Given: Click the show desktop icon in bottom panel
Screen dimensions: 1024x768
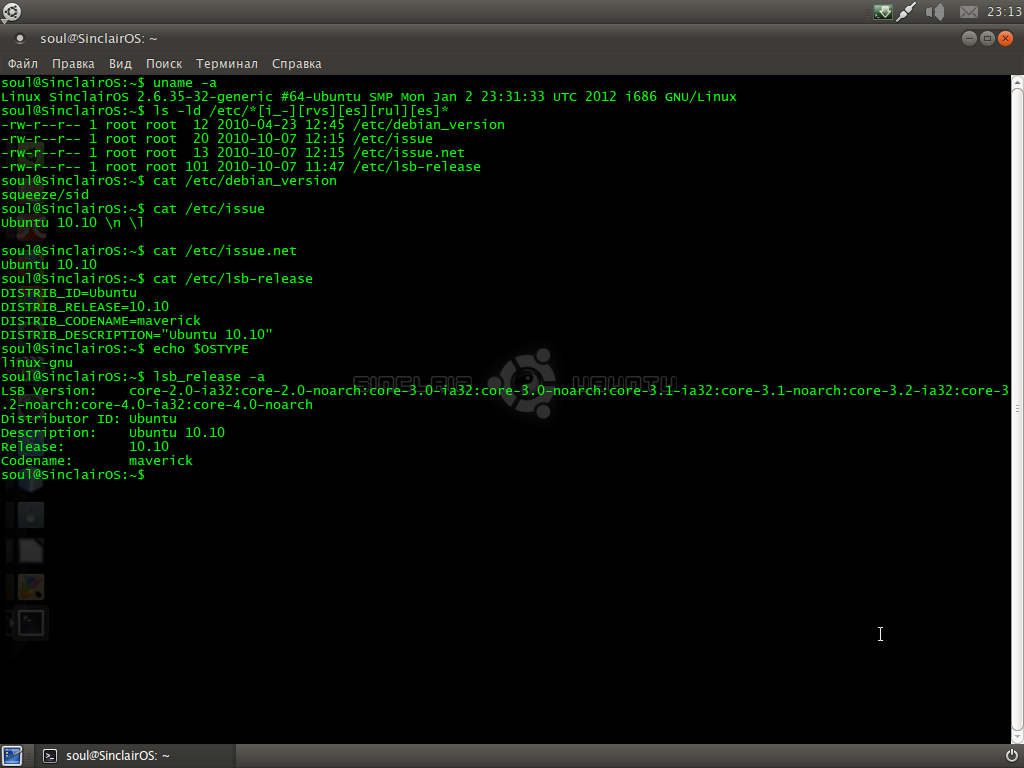Looking at the screenshot, I should [x=12, y=756].
